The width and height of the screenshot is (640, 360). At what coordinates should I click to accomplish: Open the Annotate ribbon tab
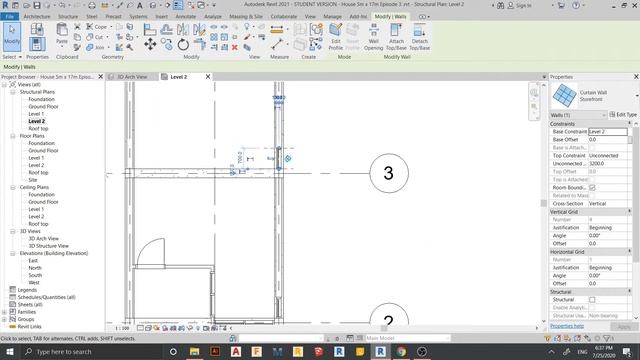pyautogui.click(x=186, y=16)
